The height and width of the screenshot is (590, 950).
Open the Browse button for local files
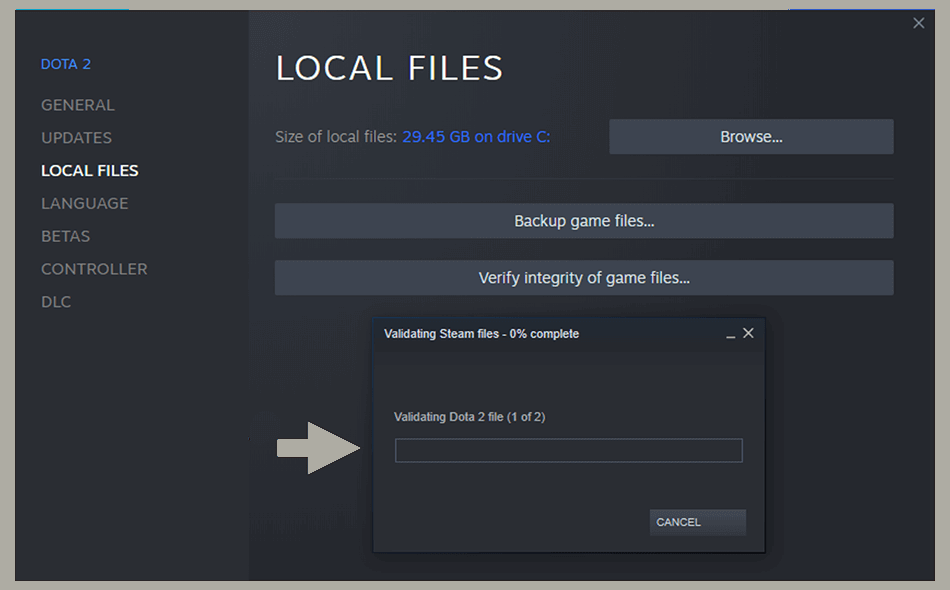click(750, 136)
